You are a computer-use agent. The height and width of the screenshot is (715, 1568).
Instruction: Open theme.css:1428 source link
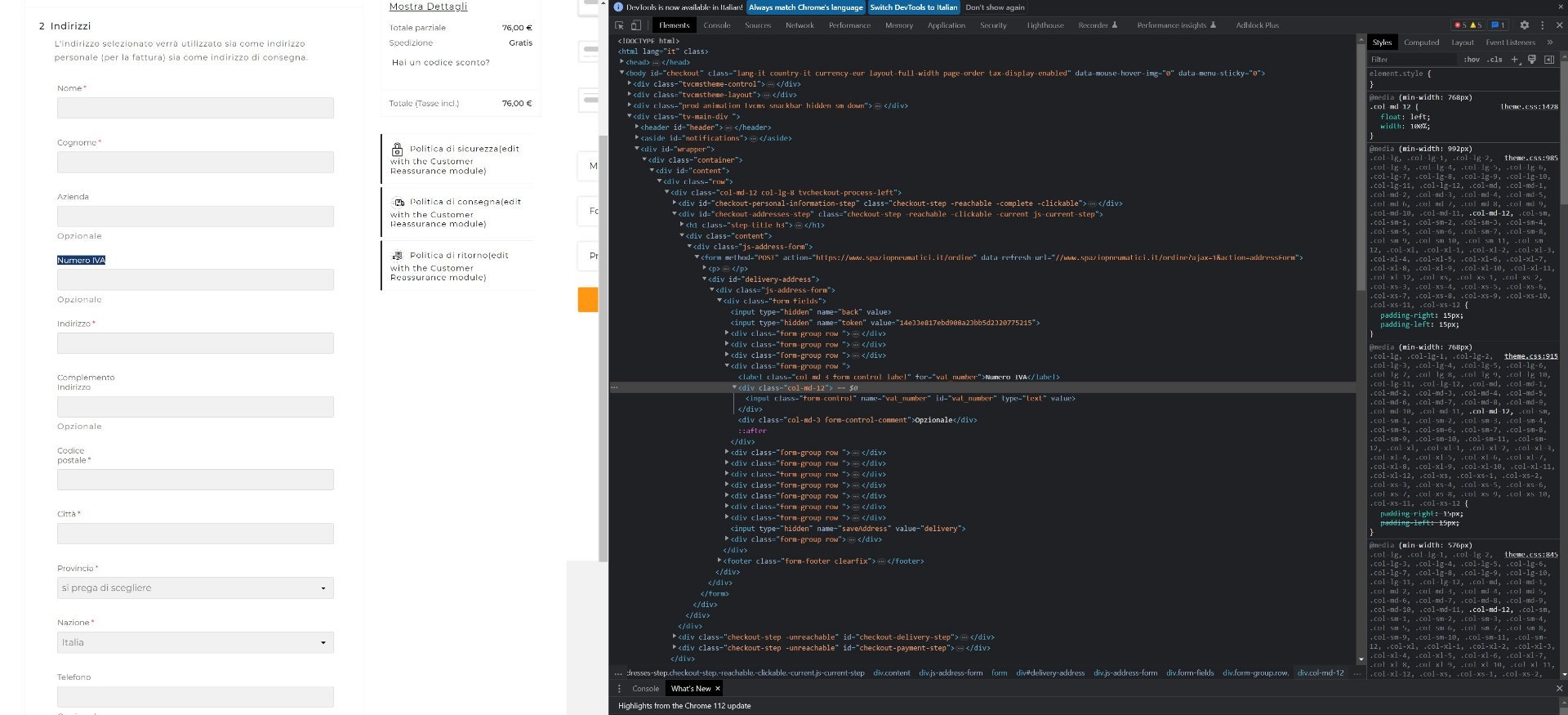1529,107
